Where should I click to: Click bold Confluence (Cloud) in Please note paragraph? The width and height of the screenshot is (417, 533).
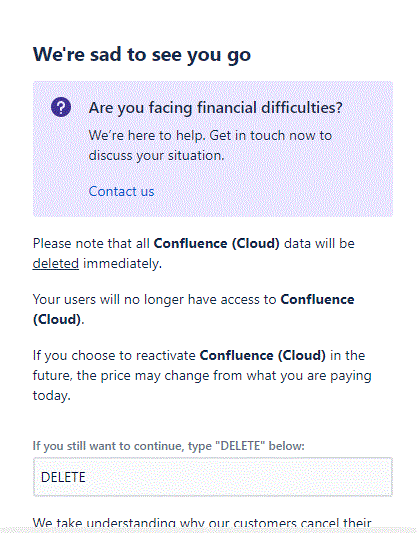(x=216, y=244)
